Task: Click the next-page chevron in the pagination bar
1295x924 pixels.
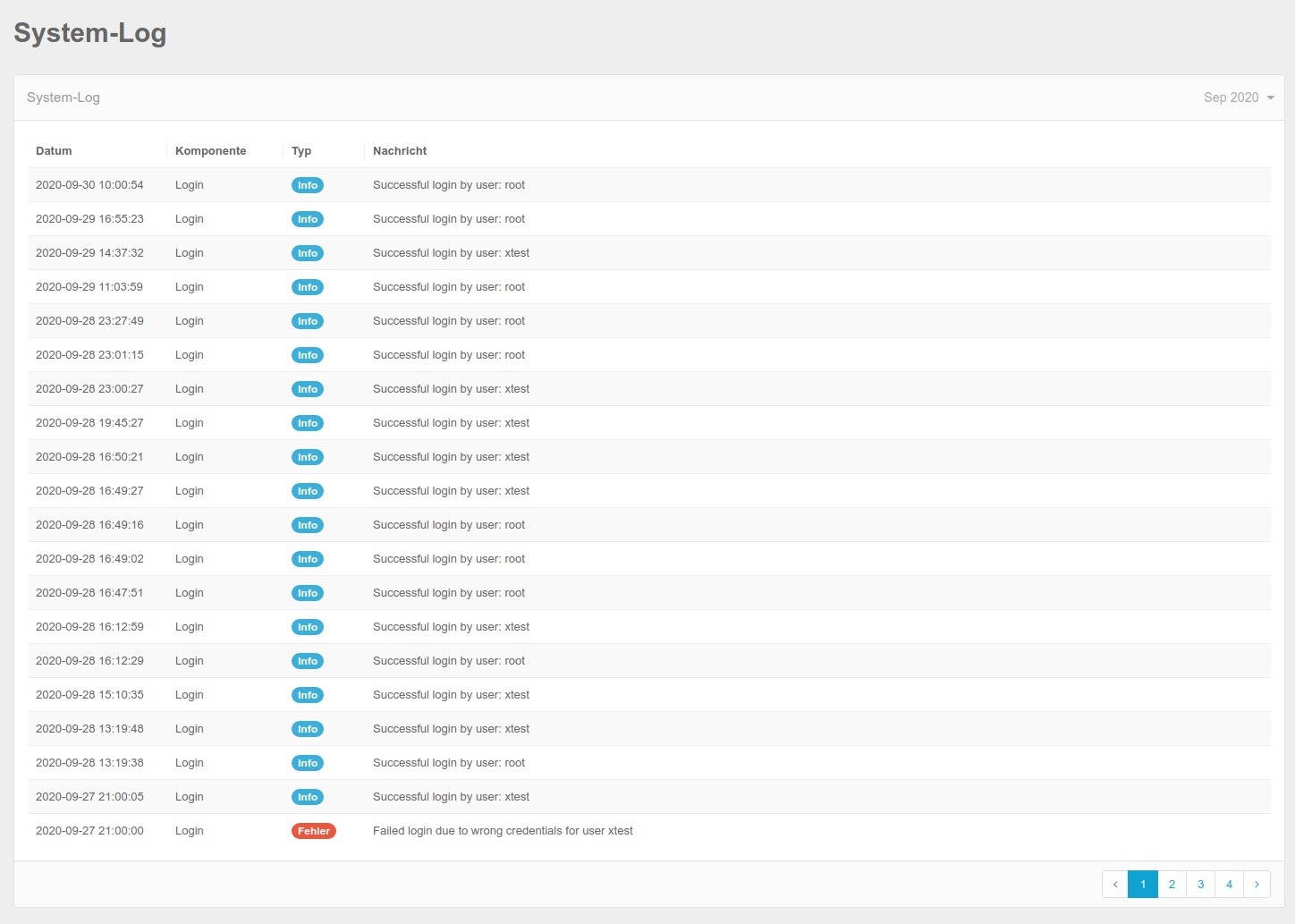Action: point(1257,884)
